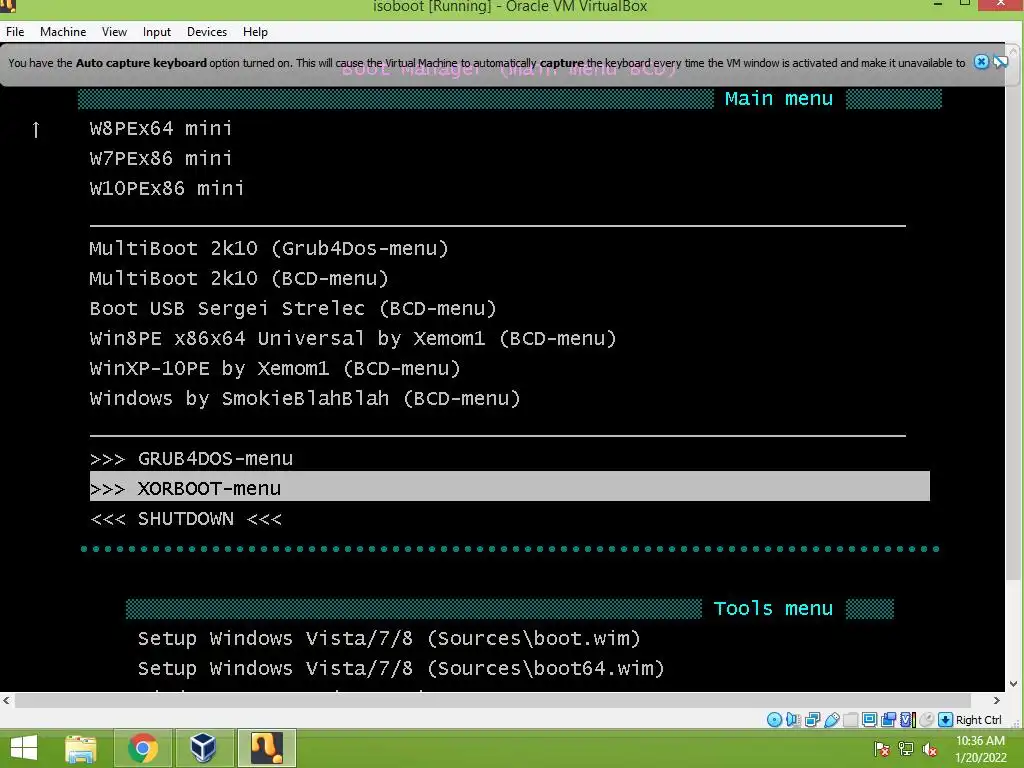Viewport: 1024px width, 768px height.
Task: Click the horizontal scrollbar right arrow
Action: point(997,701)
